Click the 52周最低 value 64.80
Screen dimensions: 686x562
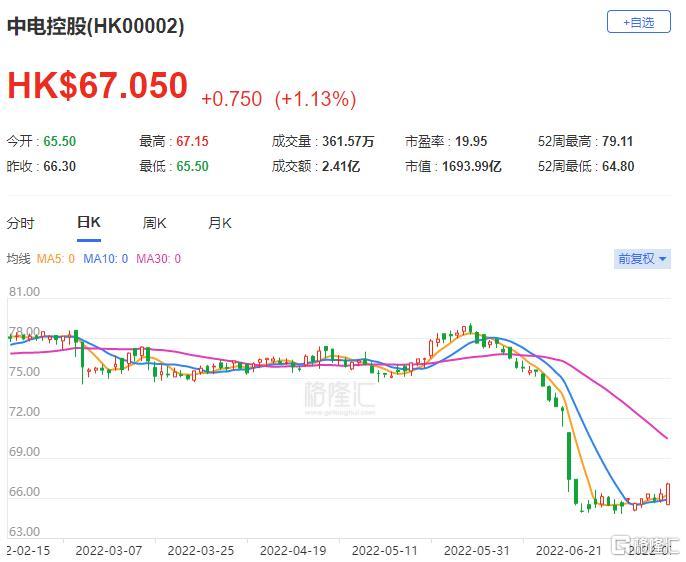tap(618, 166)
